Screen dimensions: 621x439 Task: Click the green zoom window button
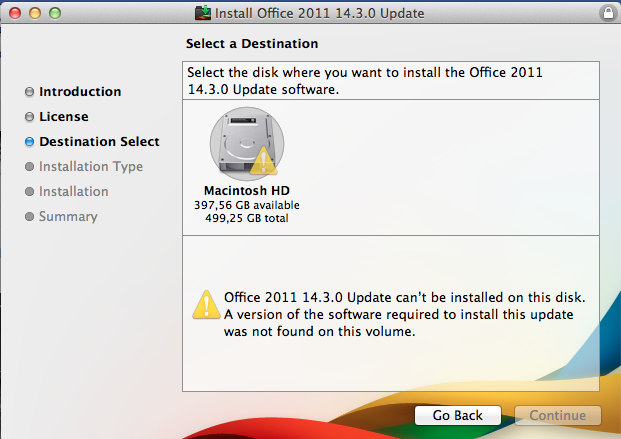[55, 13]
